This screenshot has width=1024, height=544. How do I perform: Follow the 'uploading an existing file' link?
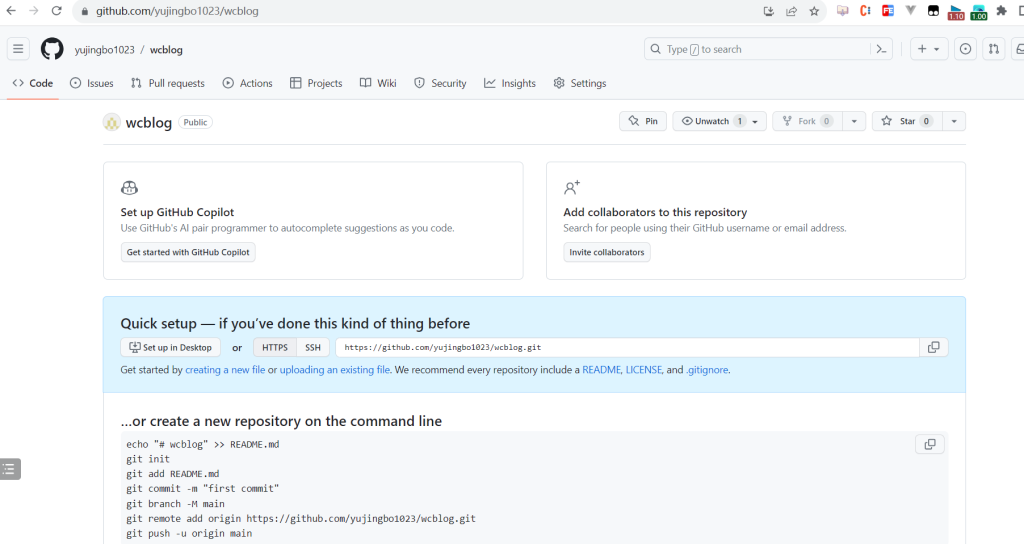335,370
